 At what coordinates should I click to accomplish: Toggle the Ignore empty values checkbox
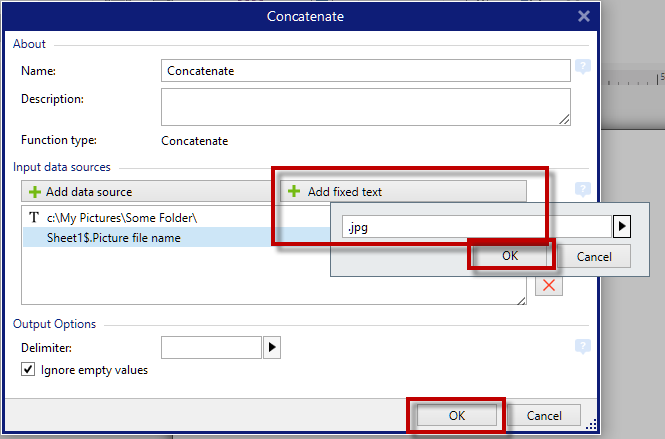click(28, 370)
